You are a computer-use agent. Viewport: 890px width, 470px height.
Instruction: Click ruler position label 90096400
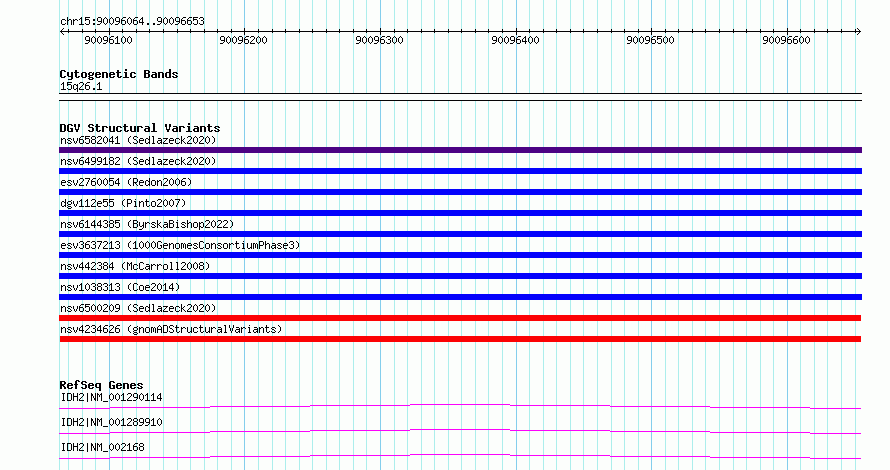(515, 40)
